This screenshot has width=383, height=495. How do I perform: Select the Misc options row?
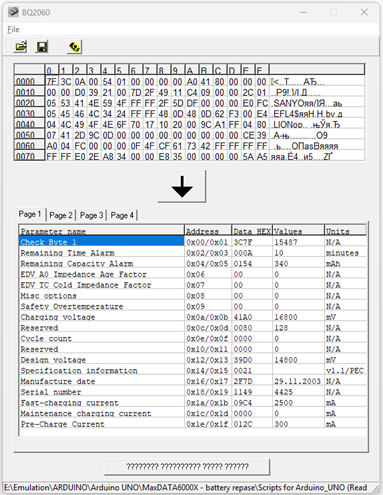tap(193, 295)
